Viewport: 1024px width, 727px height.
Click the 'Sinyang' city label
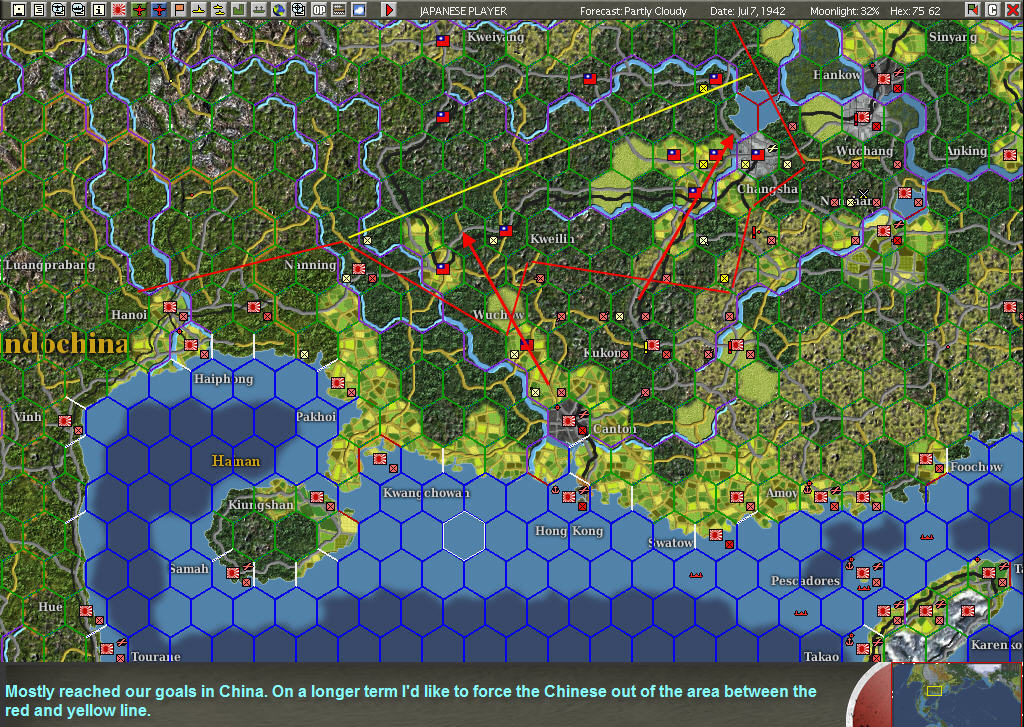(x=953, y=37)
